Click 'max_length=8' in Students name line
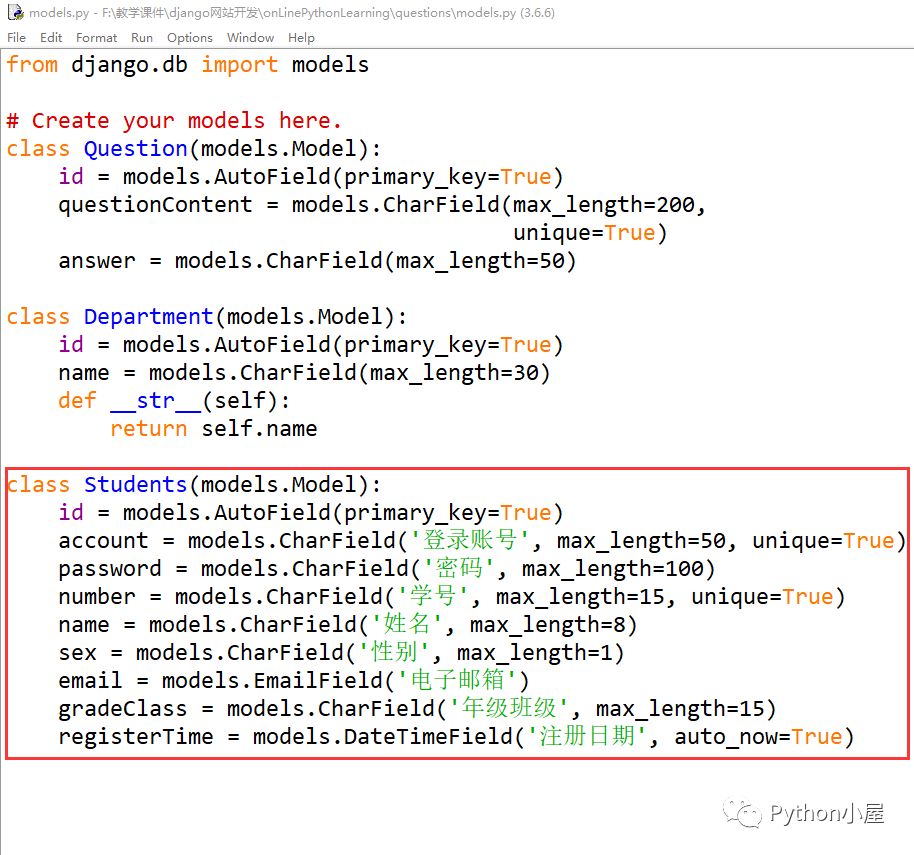 (547, 624)
